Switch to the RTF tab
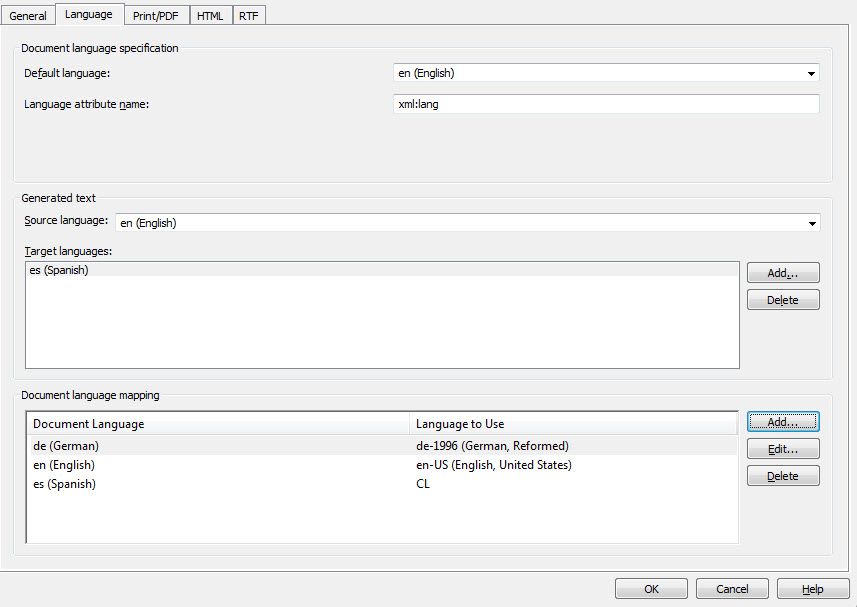 coord(249,16)
